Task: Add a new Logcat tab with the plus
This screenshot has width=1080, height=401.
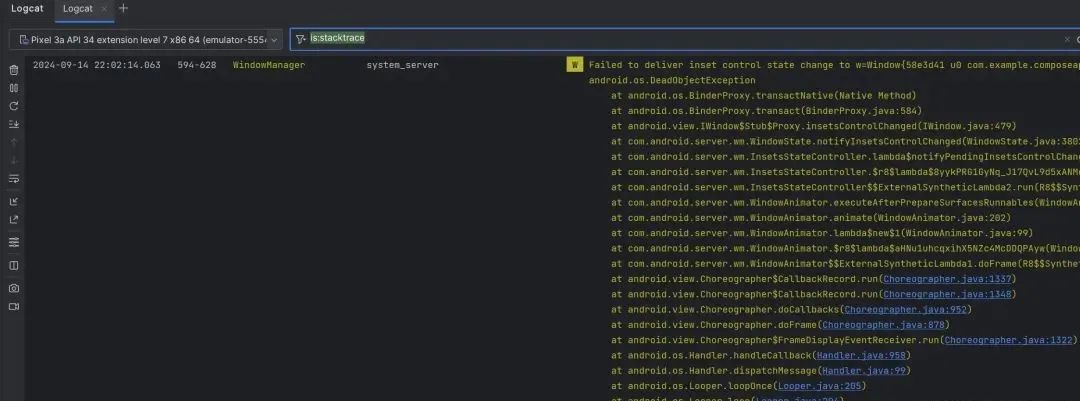Action: [123, 8]
